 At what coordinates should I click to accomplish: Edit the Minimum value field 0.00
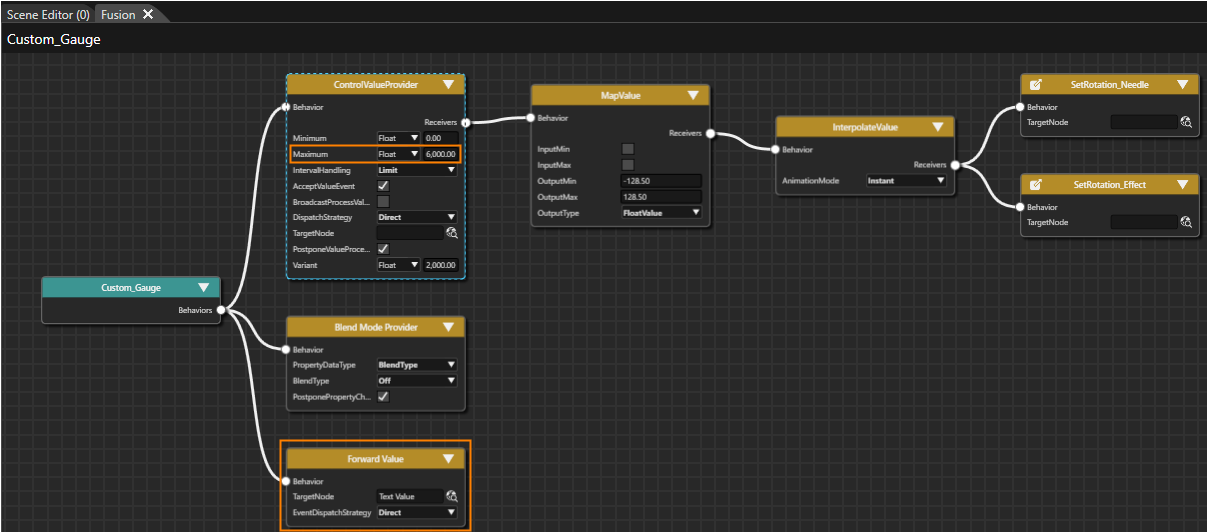click(x=440, y=138)
